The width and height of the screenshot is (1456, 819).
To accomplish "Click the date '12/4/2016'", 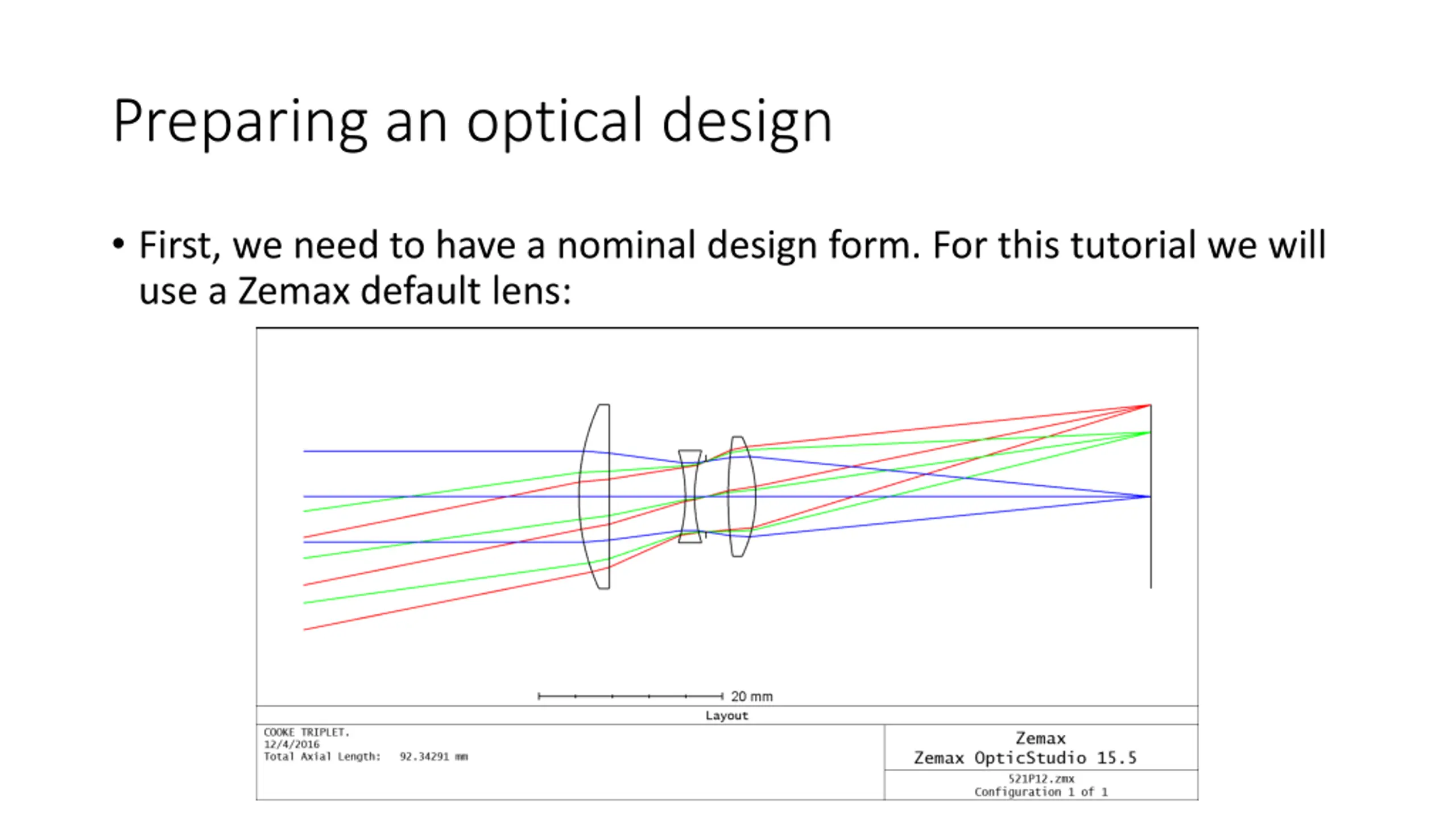I will pos(291,744).
